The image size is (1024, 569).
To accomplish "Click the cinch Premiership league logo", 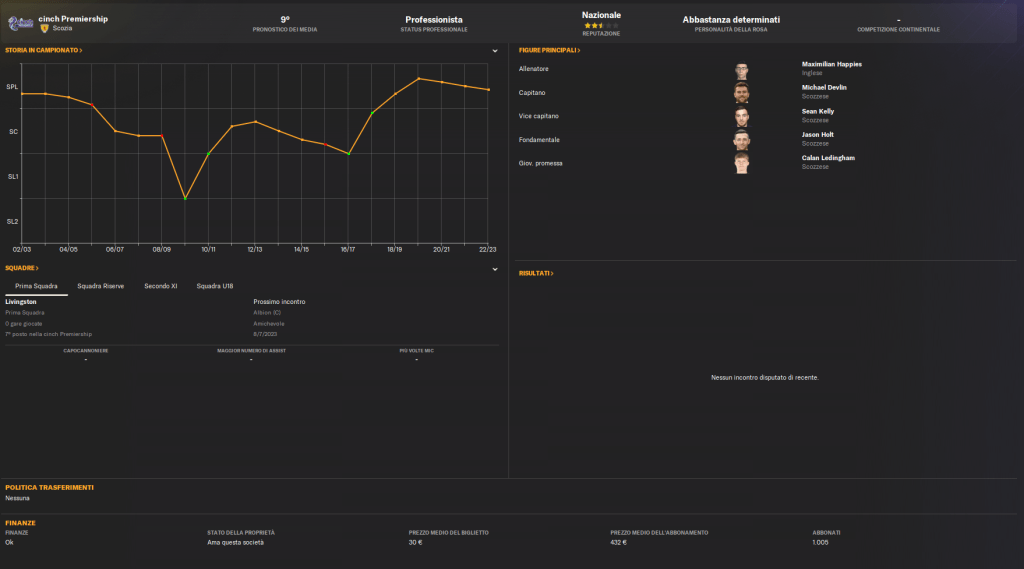I will pos(20,23).
